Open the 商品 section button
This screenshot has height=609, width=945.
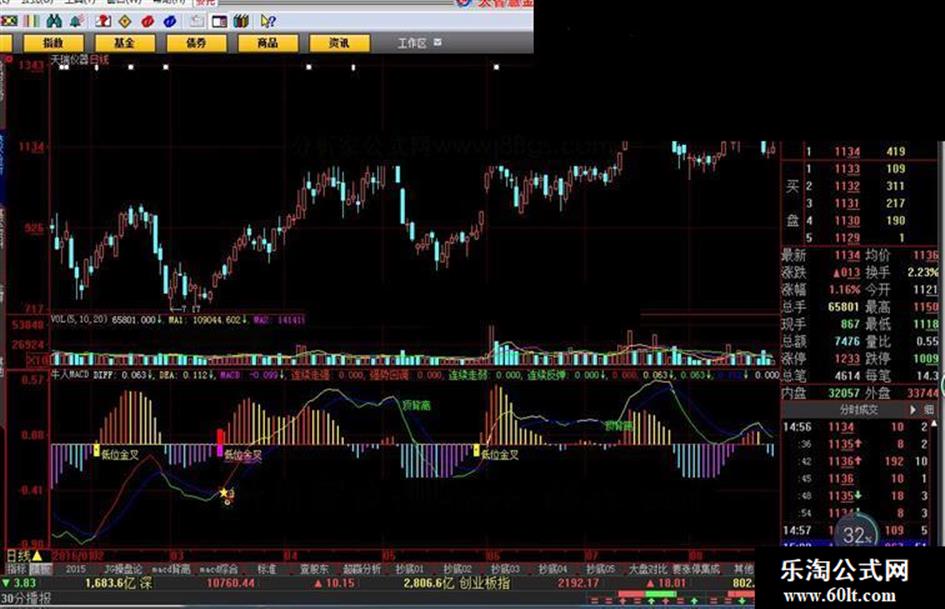[x=268, y=43]
